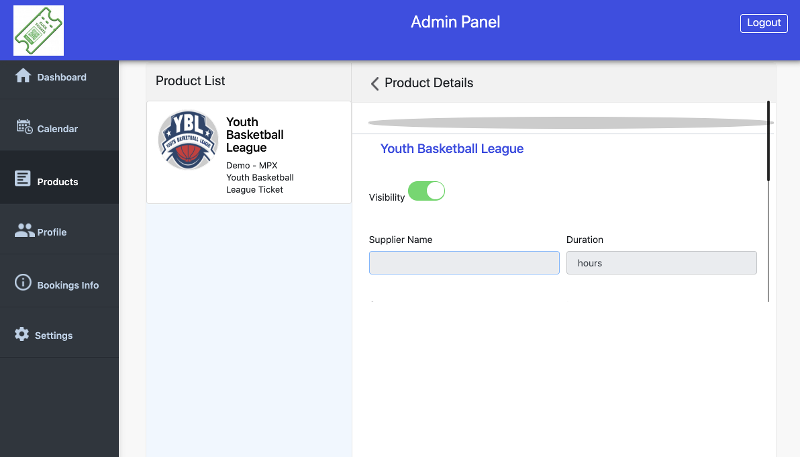Open Dashboard via the home icon
Screen dimensions: 800x457
23,75
